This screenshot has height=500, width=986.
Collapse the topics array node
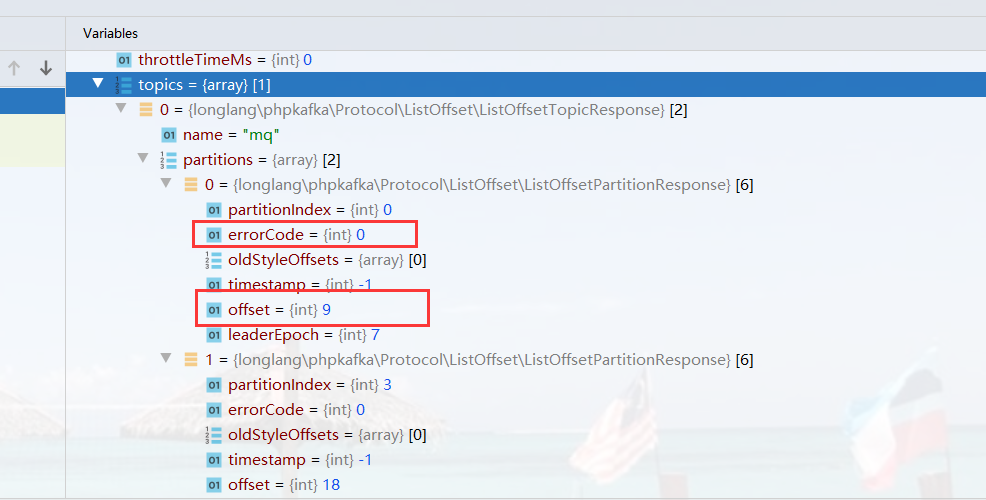tap(97, 83)
